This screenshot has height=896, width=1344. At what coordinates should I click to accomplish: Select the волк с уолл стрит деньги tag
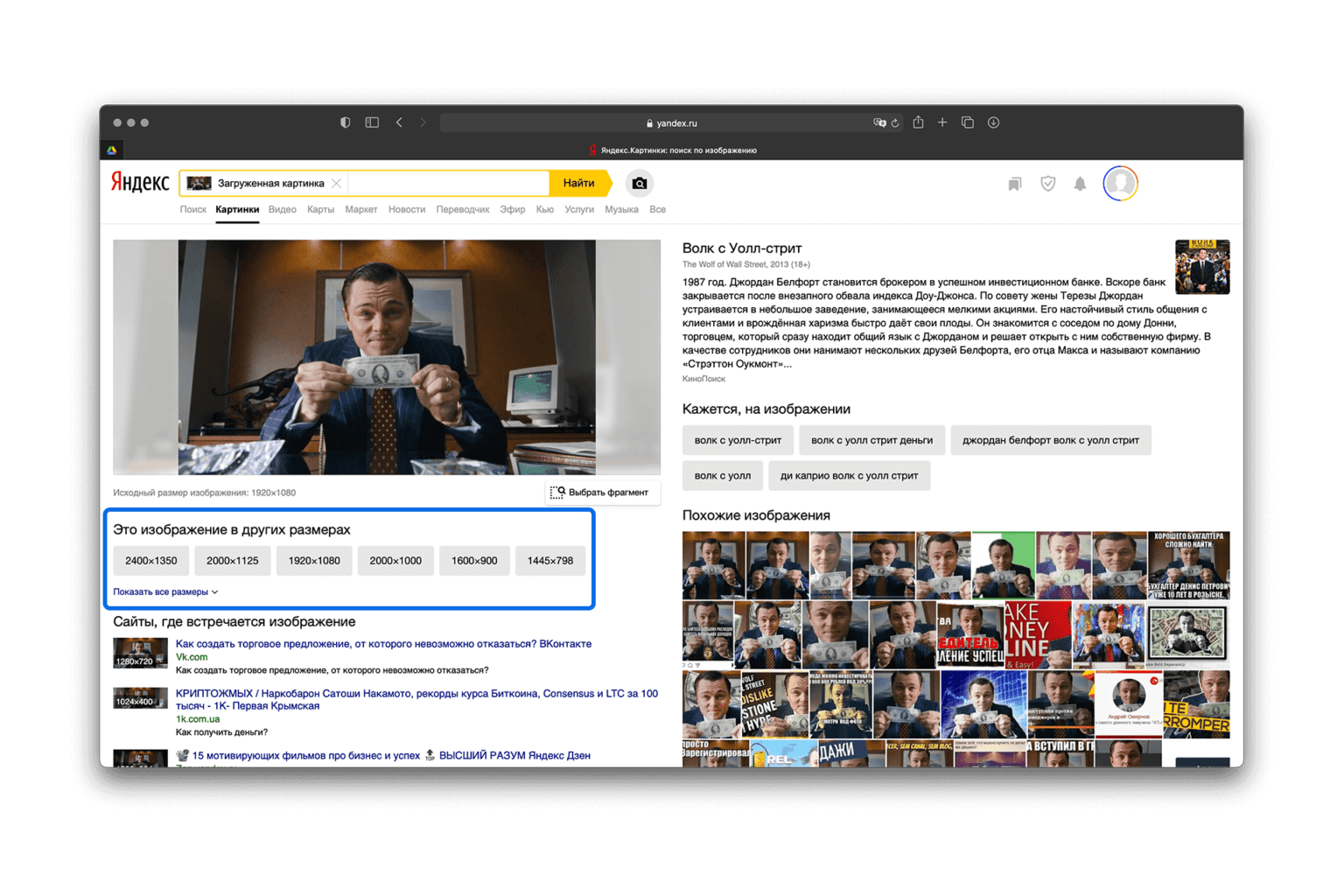pyautogui.click(x=871, y=440)
